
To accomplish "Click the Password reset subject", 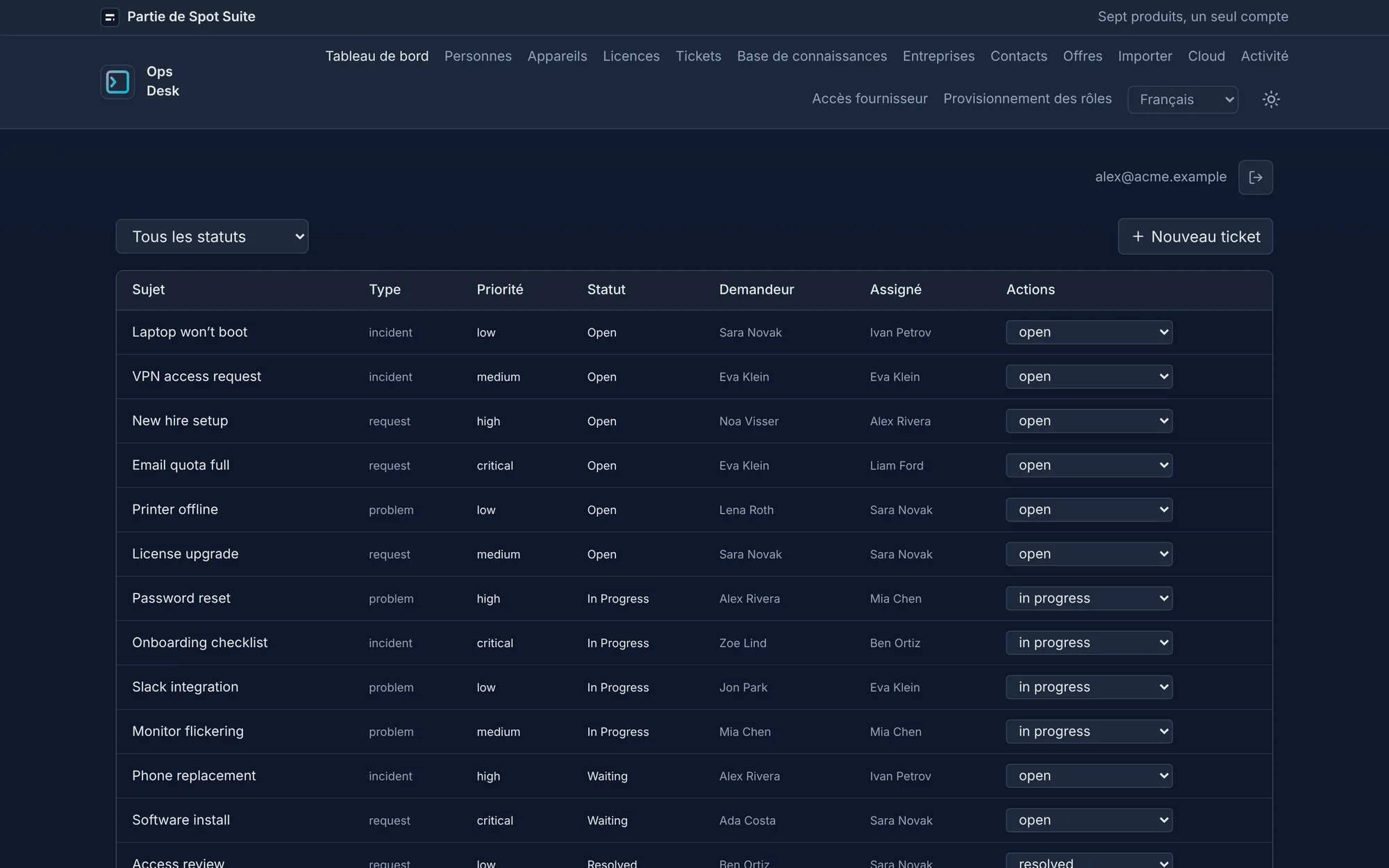I will pos(181,599).
